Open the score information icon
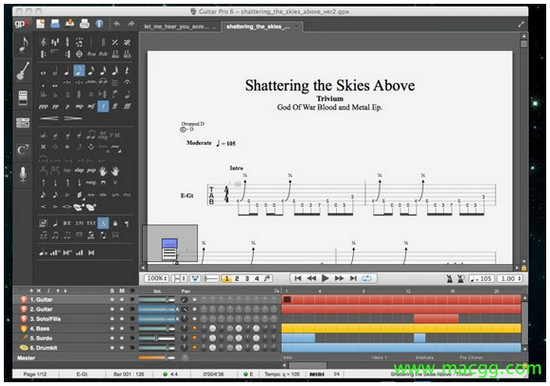The height and width of the screenshot is (386, 550). (99, 24)
